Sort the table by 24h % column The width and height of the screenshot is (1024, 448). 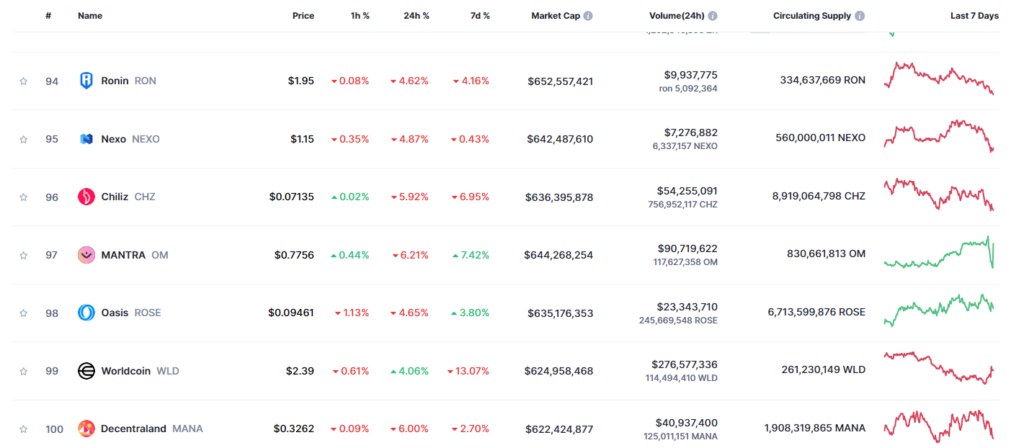(x=416, y=16)
